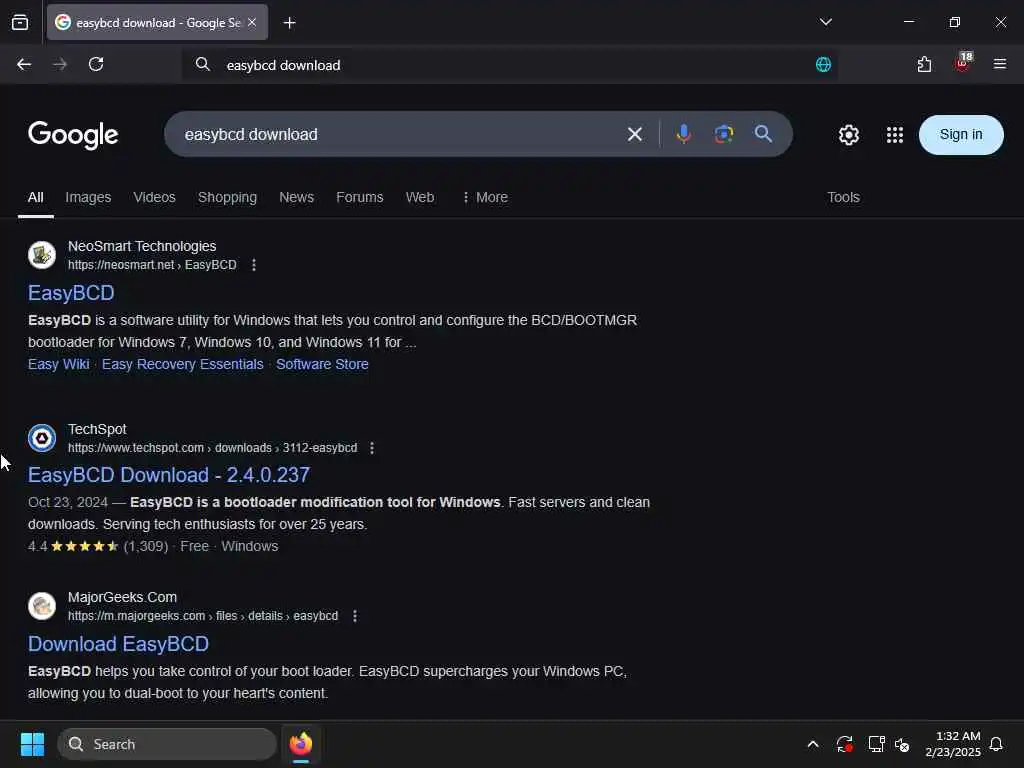Switch to the Images tab
This screenshot has height=768, width=1024.
(88, 197)
